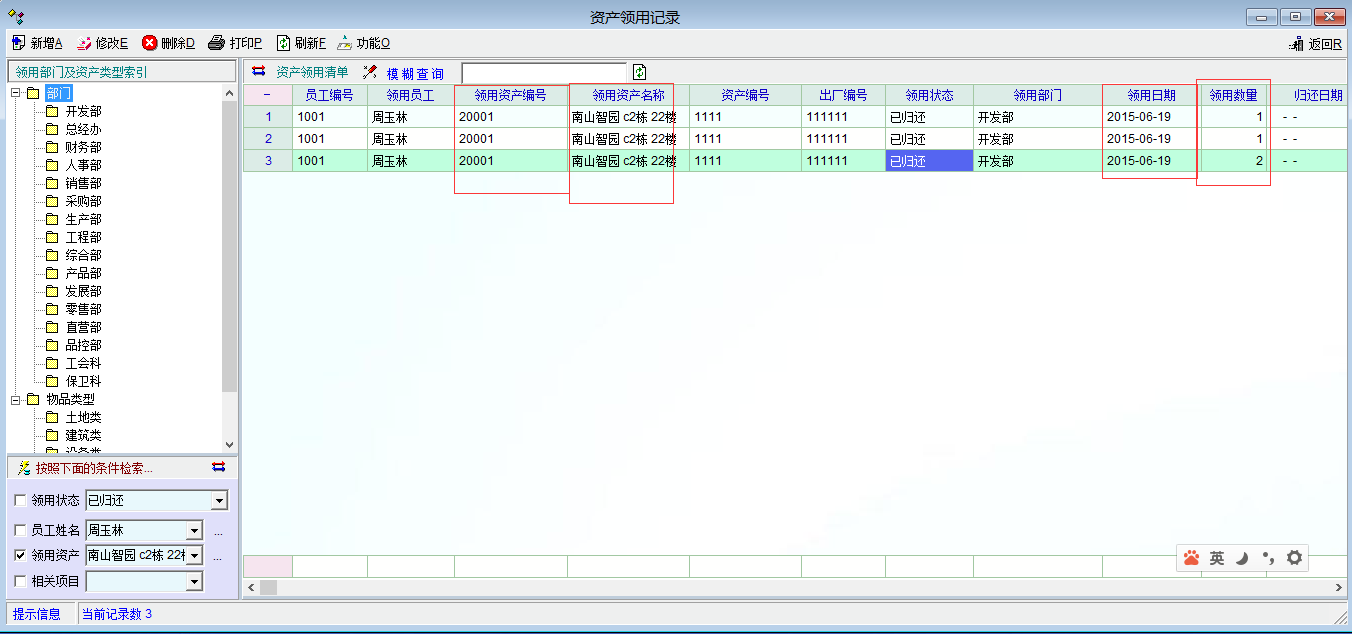This screenshot has width=1352, height=634.
Task: Click the fuzzy search text input field
Action: pyautogui.click(x=544, y=72)
